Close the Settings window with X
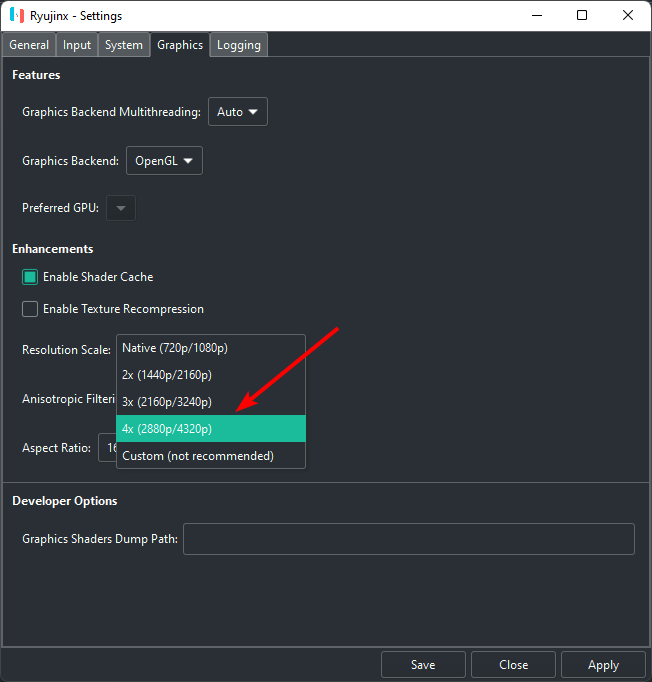 point(628,16)
